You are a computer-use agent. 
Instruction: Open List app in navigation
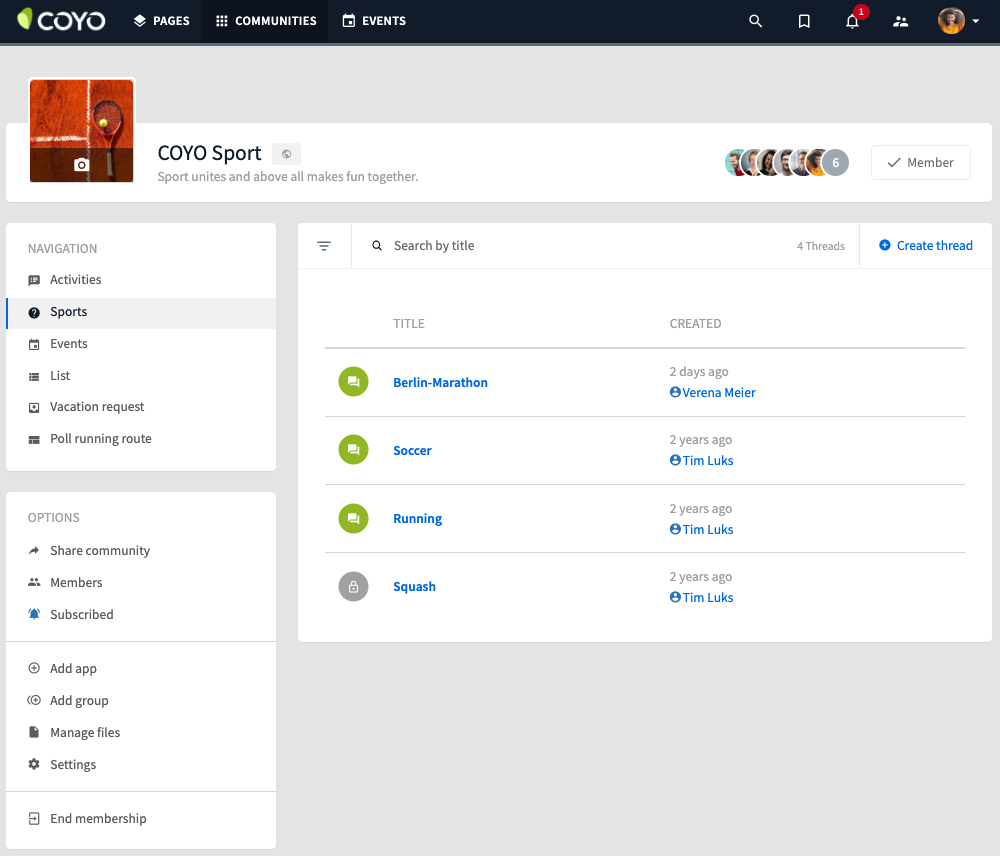pos(141,376)
